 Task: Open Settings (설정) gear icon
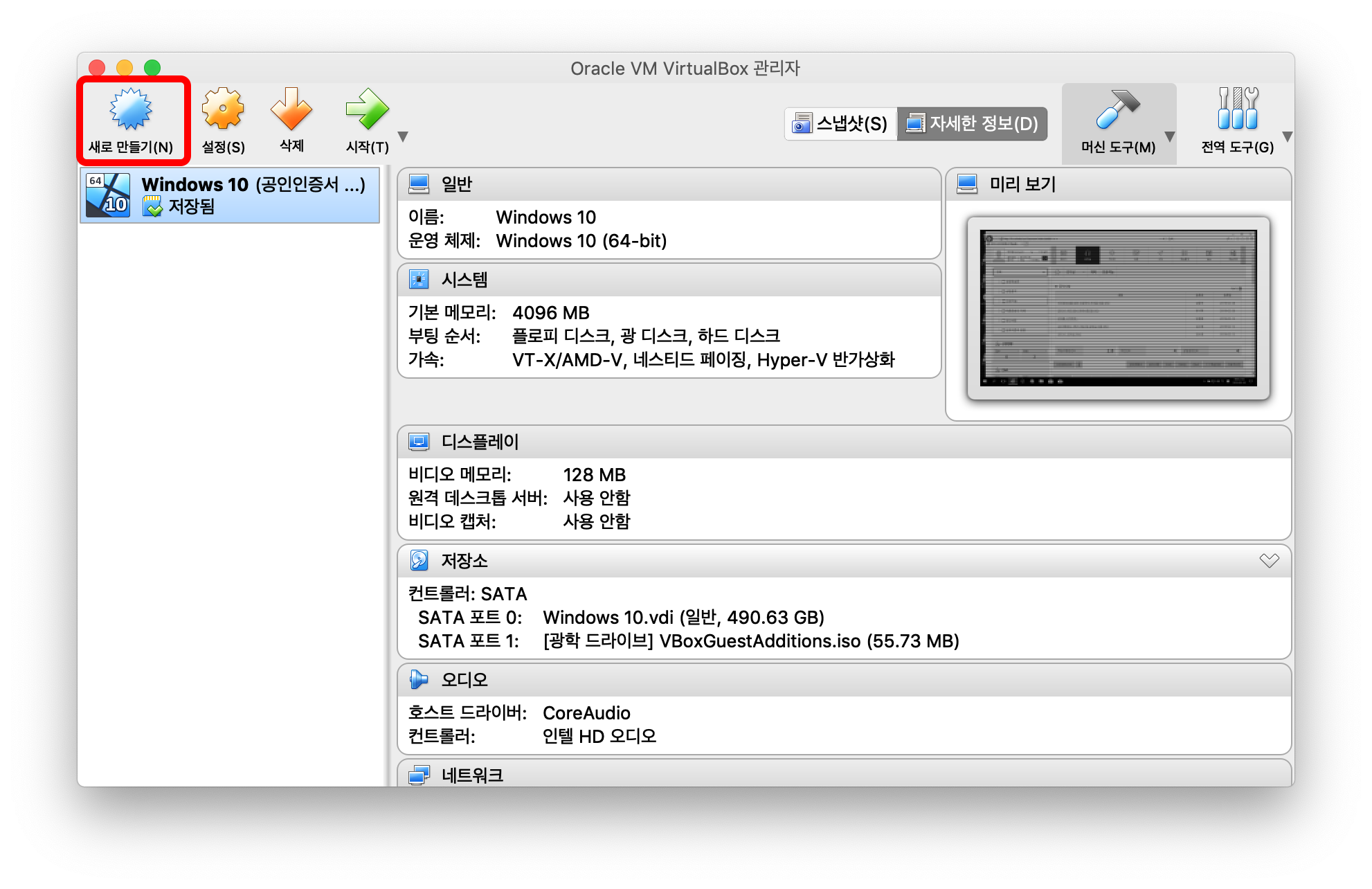point(223,109)
